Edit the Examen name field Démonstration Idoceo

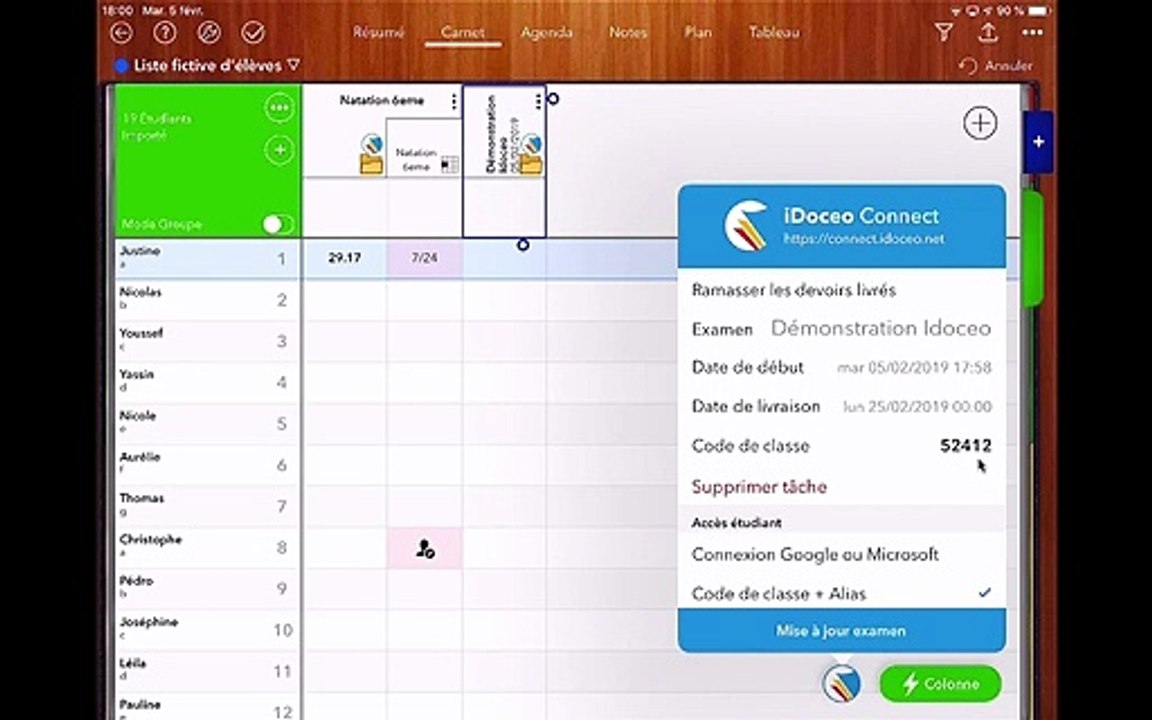pos(880,328)
